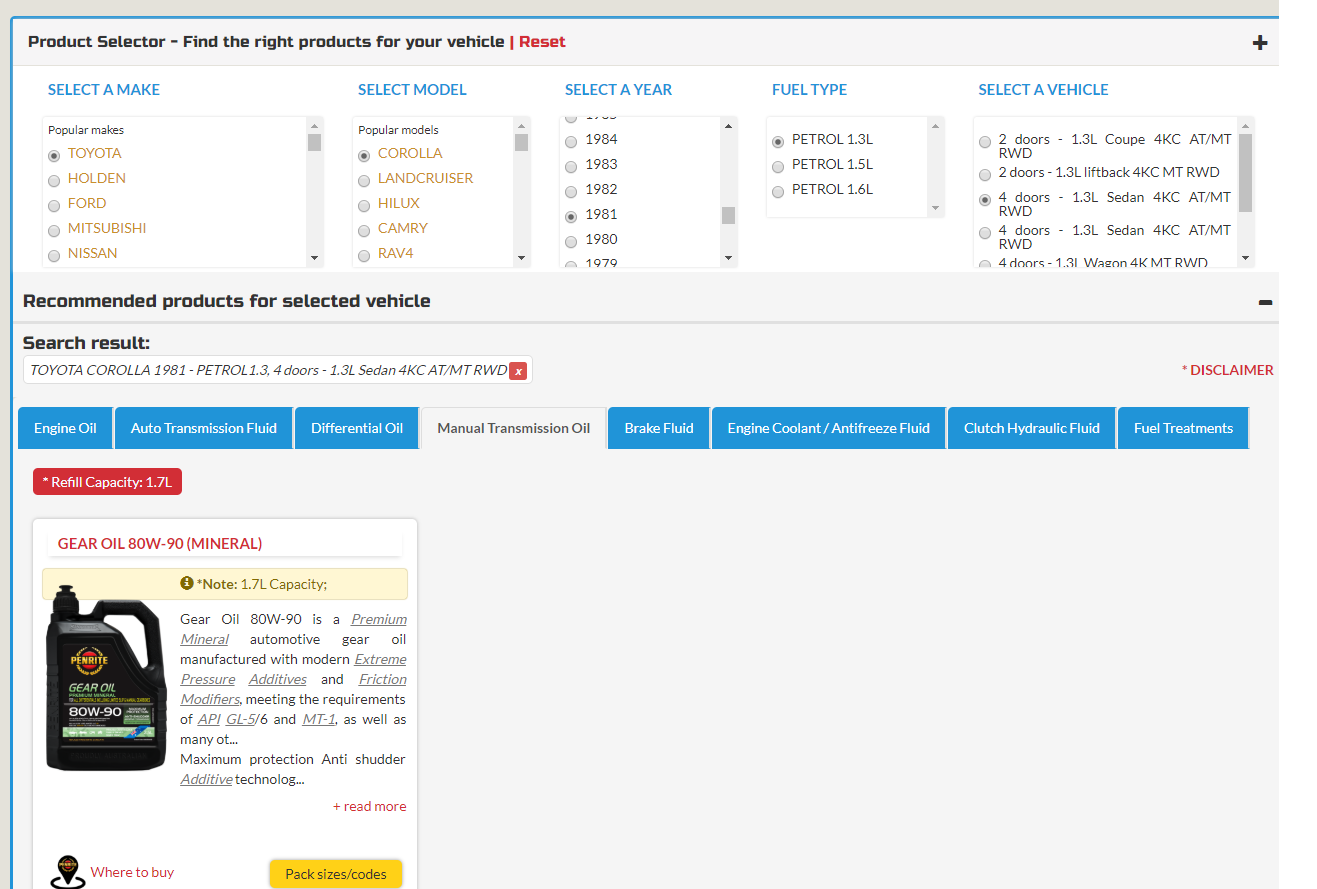
Task: Open Pack sizes/codes button
Action: click(336, 874)
